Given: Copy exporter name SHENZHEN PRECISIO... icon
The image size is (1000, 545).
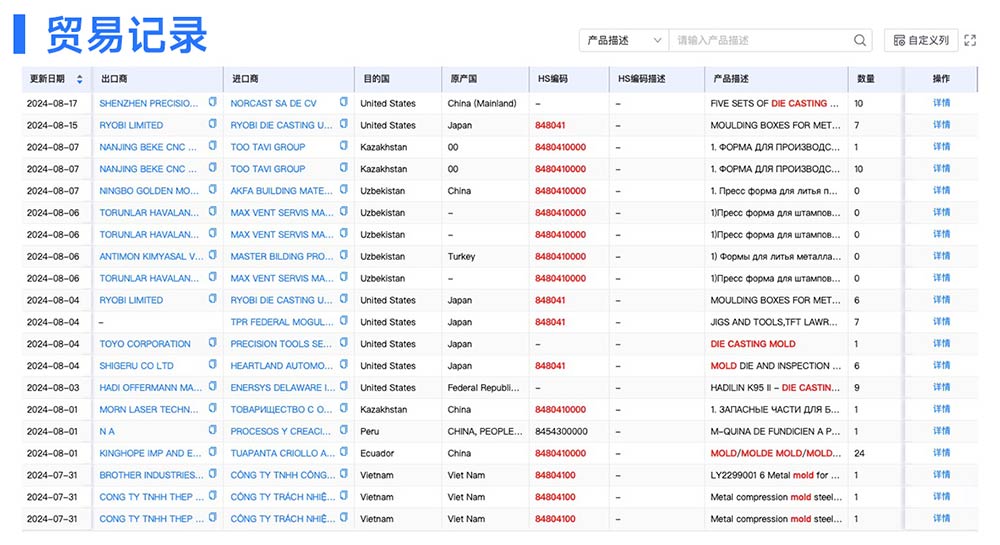Looking at the screenshot, I should click(x=212, y=102).
